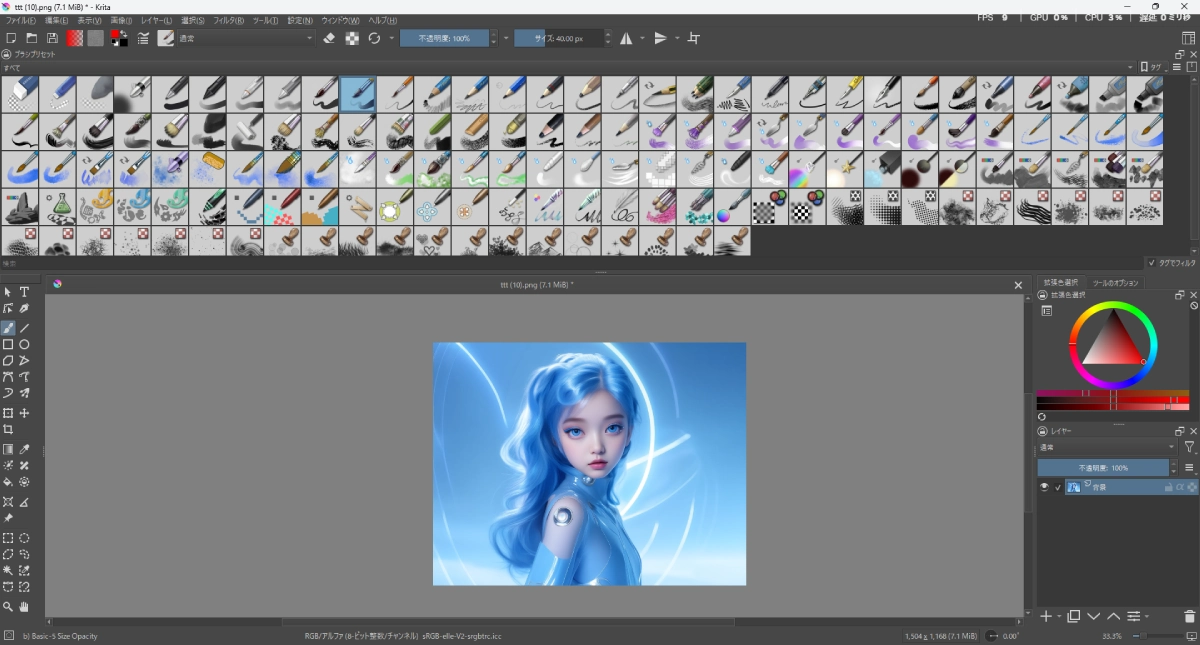Image resolution: width=1200 pixels, height=645 pixels.
Task: Pick the Rectangle shape tool
Action: (x=8, y=344)
